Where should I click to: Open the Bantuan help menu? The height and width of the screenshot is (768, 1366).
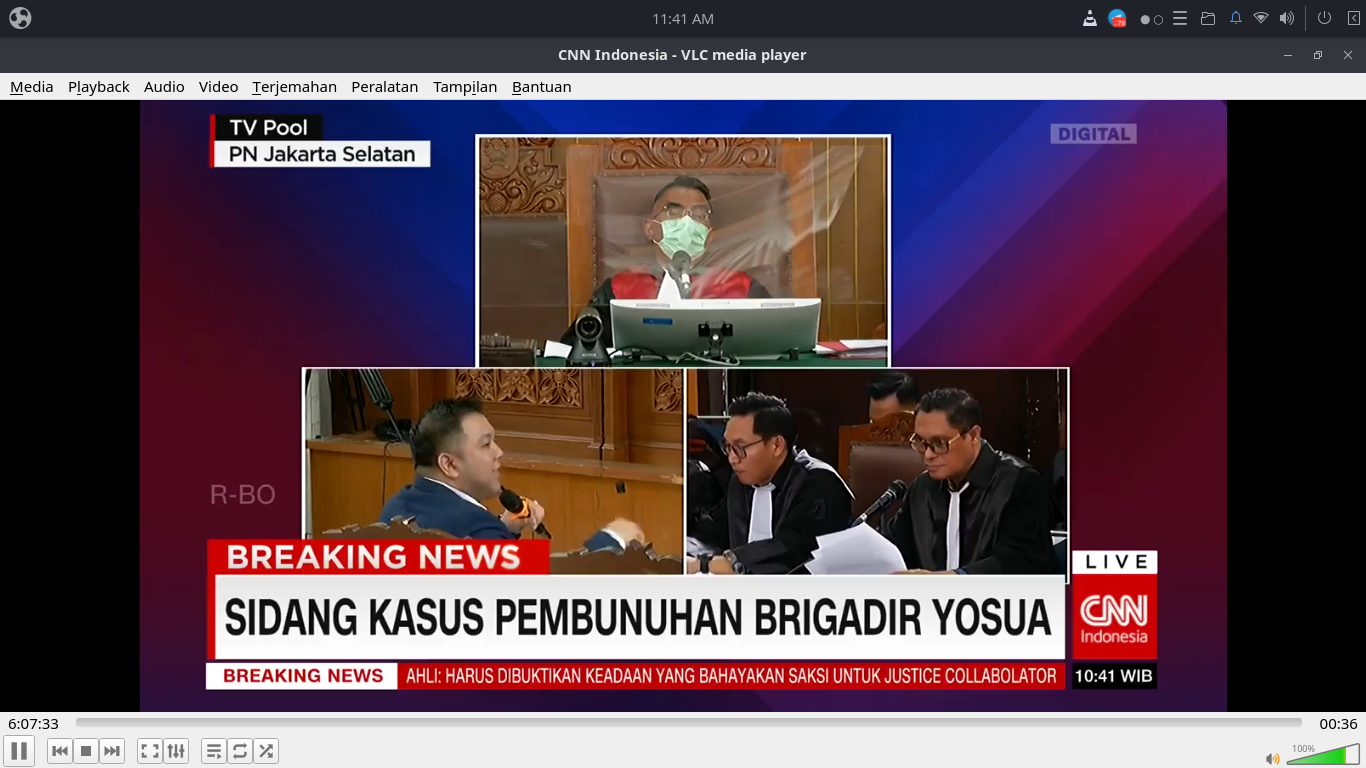tap(541, 87)
